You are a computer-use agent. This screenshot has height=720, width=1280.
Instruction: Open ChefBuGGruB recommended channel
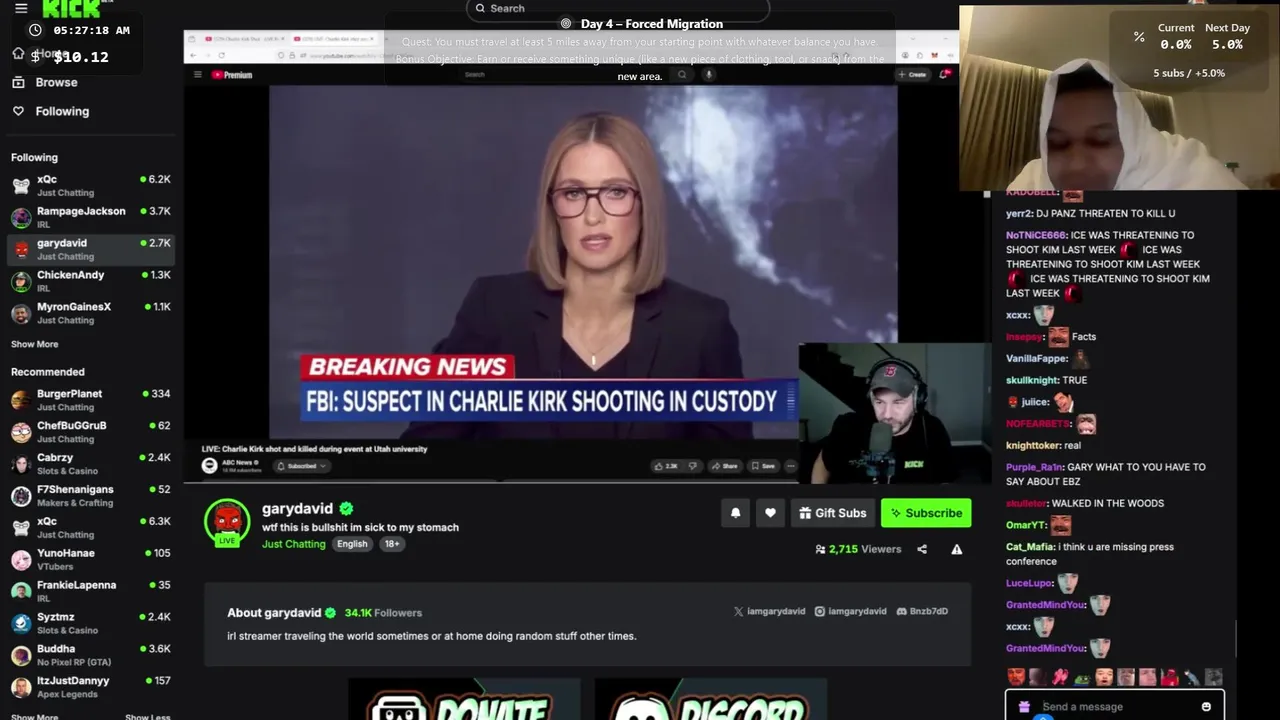(x=91, y=432)
